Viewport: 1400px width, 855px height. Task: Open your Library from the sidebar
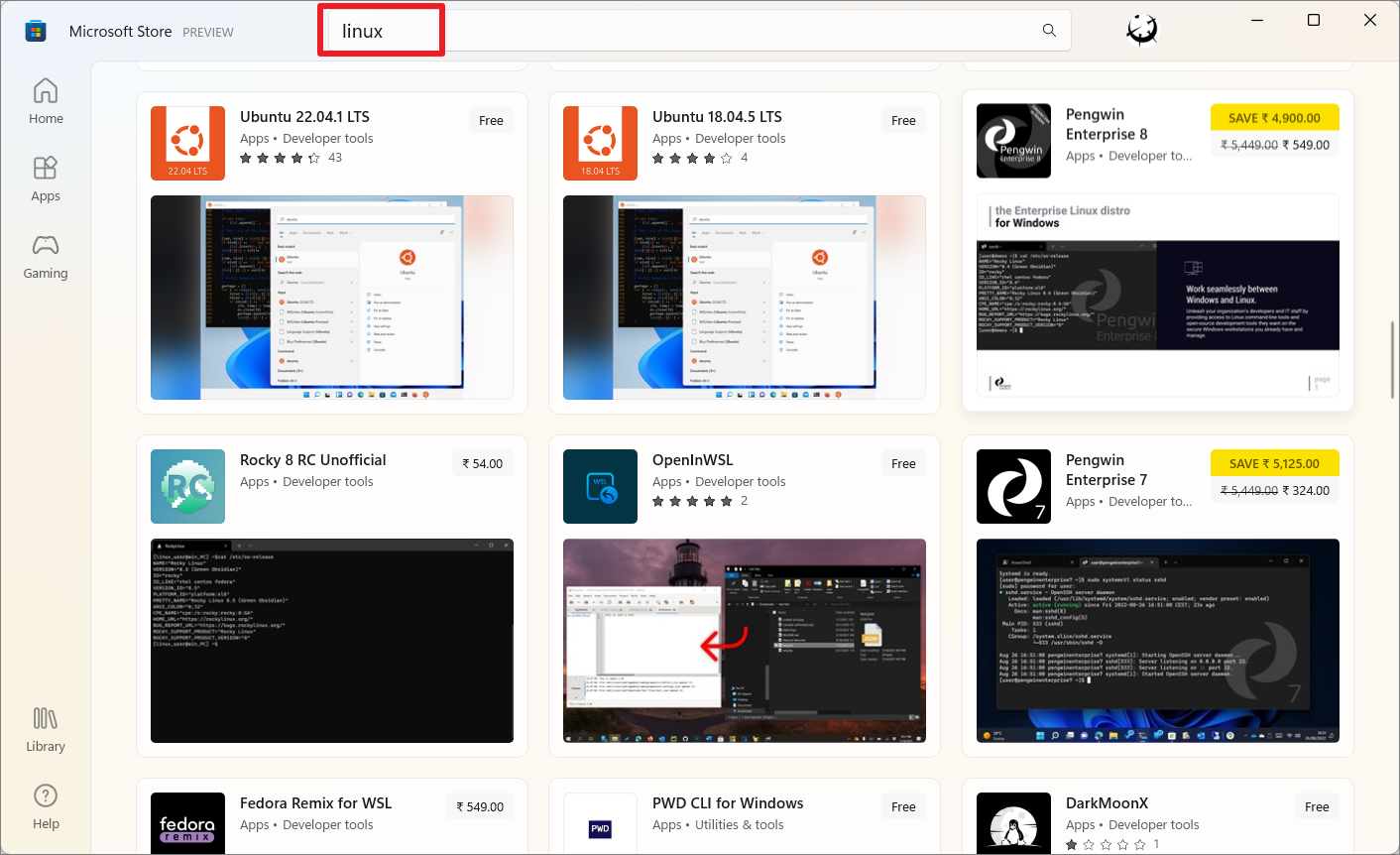(x=46, y=729)
